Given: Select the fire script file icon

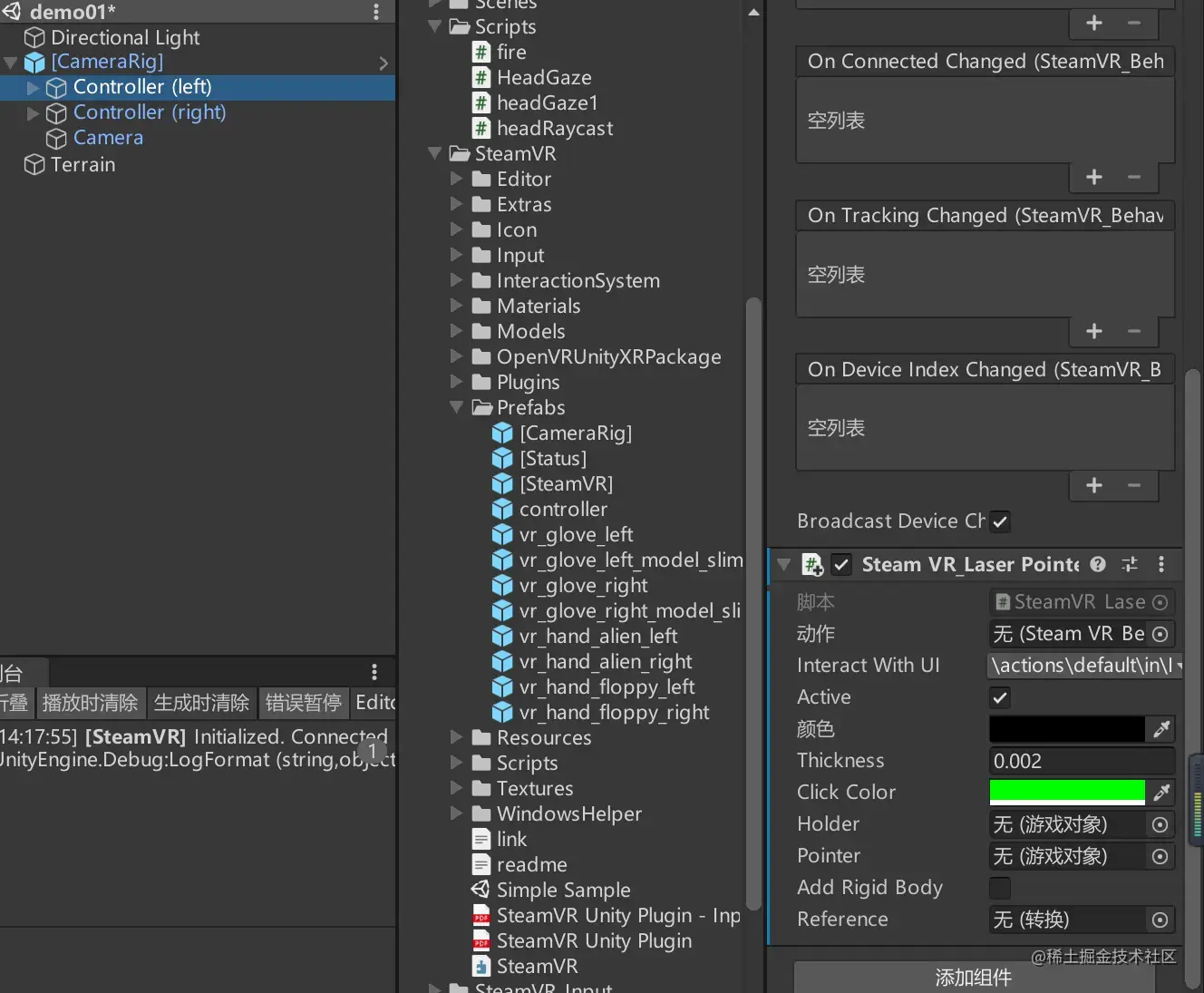Looking at the screenshot, I should tap(481, 53).
